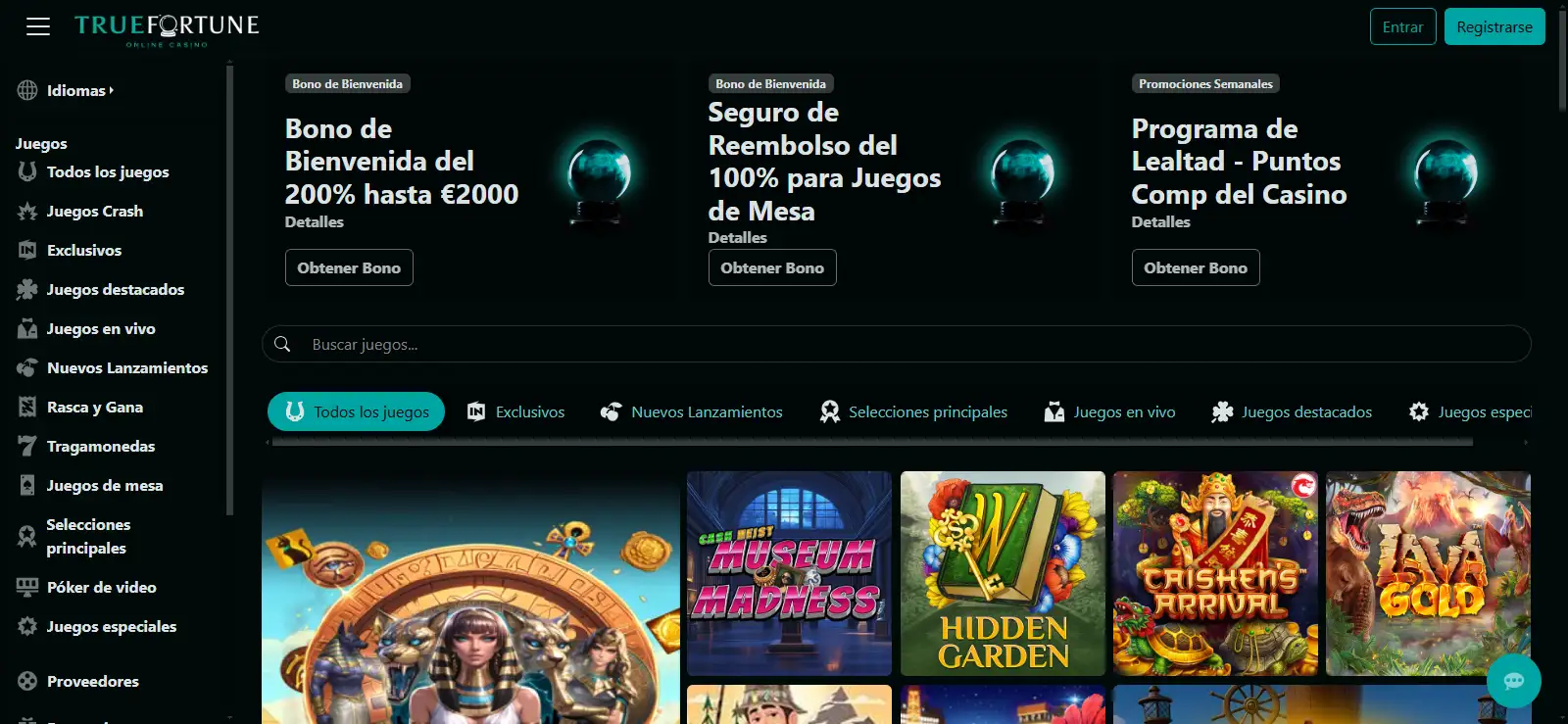Click Obtener Bono for Seguro de Reembolso
The image size is (1568, 724).
tap(772, 267)
